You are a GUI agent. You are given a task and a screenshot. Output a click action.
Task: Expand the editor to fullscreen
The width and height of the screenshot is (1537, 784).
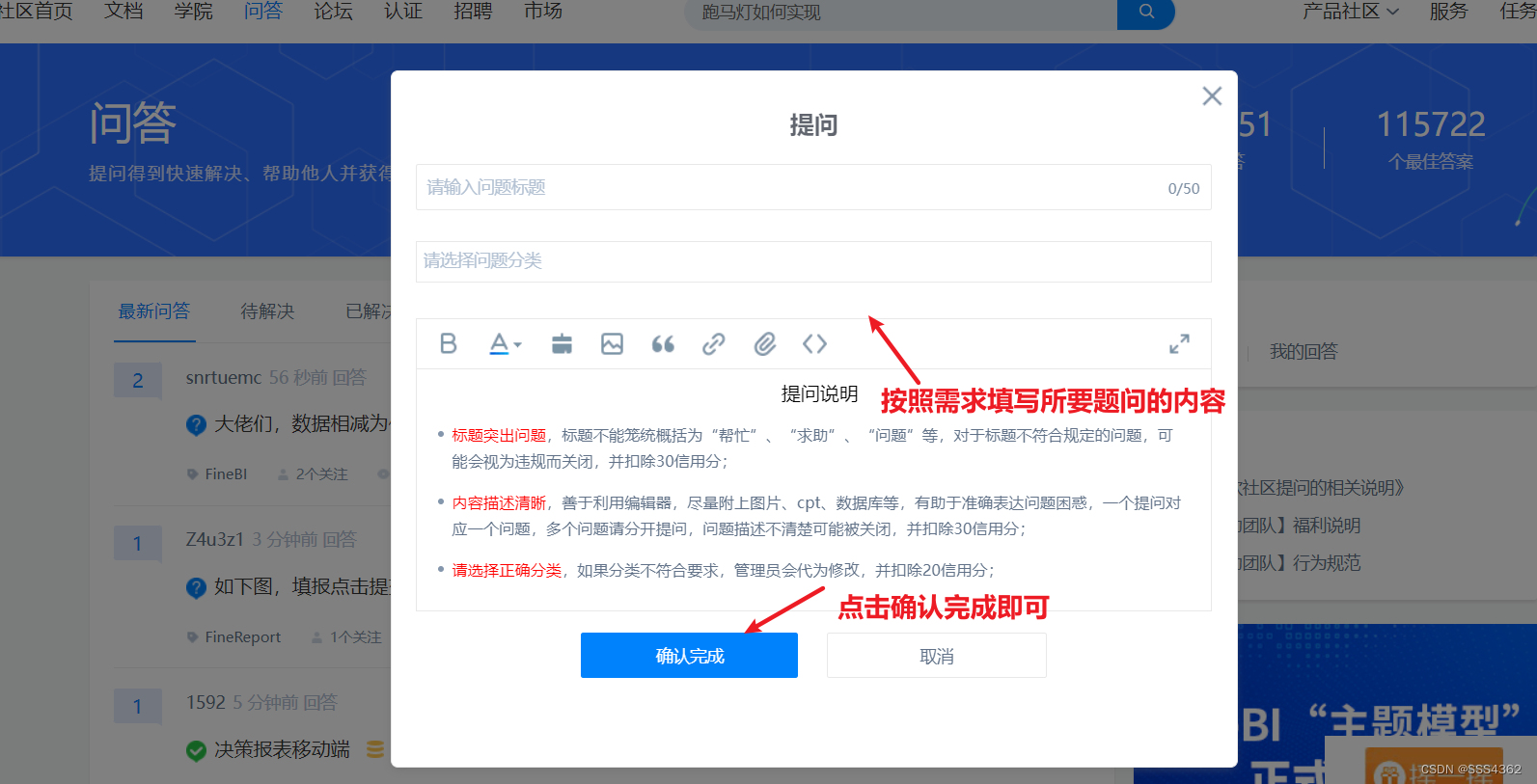pos(1179,343)
